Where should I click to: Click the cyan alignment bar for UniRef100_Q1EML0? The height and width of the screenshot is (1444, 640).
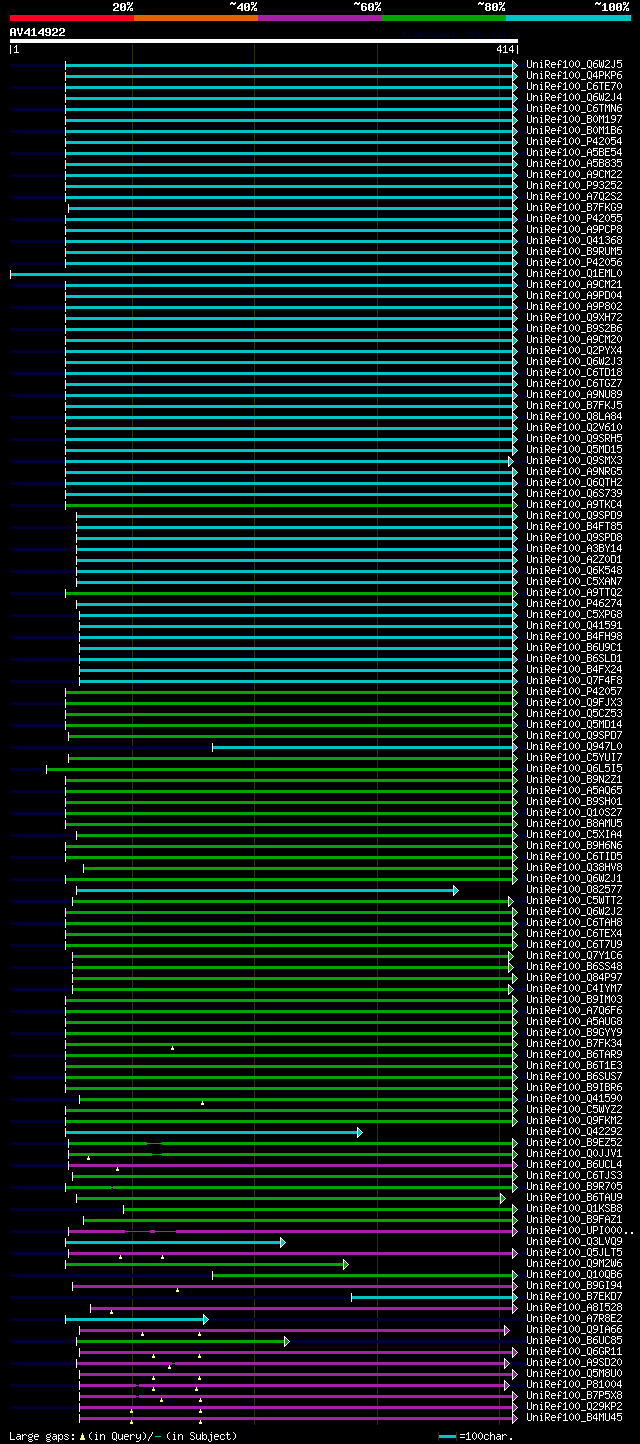point(264,273)
